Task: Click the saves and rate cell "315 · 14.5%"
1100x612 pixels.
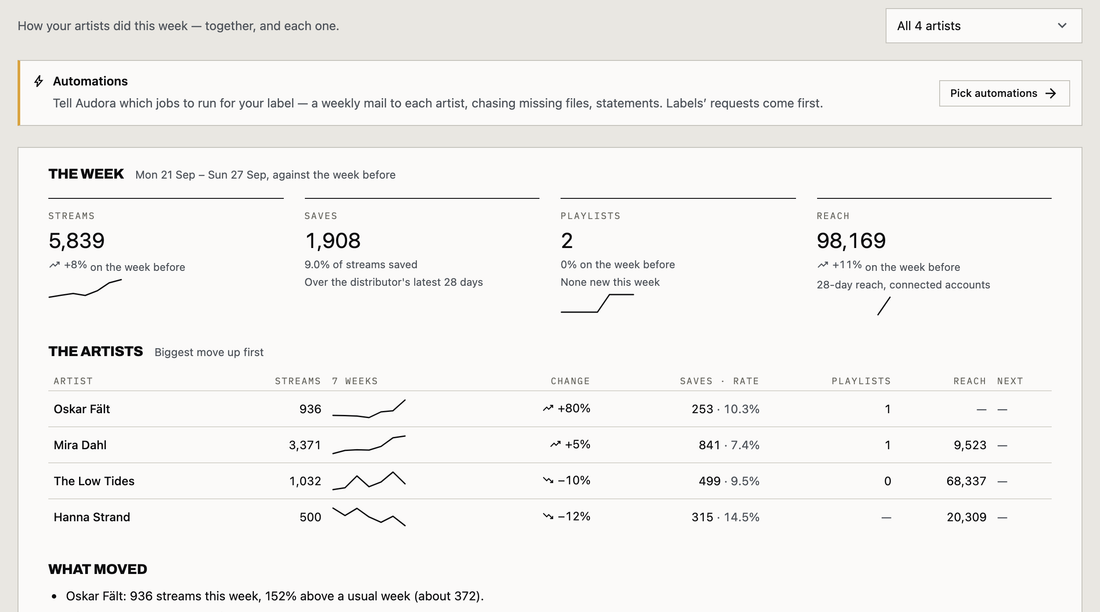Action: [x=725, y=517]
